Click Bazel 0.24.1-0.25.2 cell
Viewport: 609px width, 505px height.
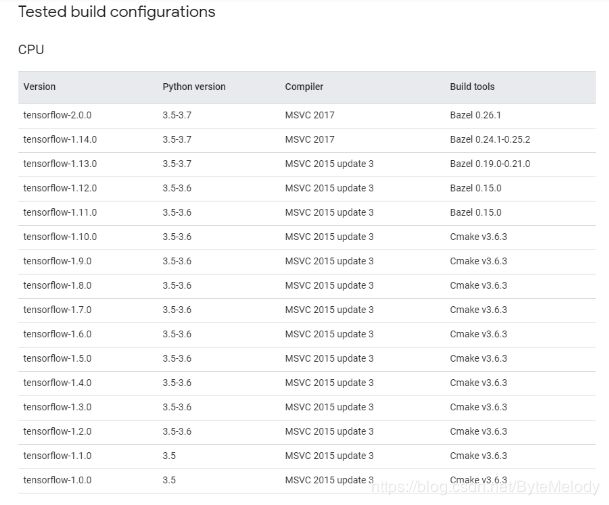click(x=490, y=139)
